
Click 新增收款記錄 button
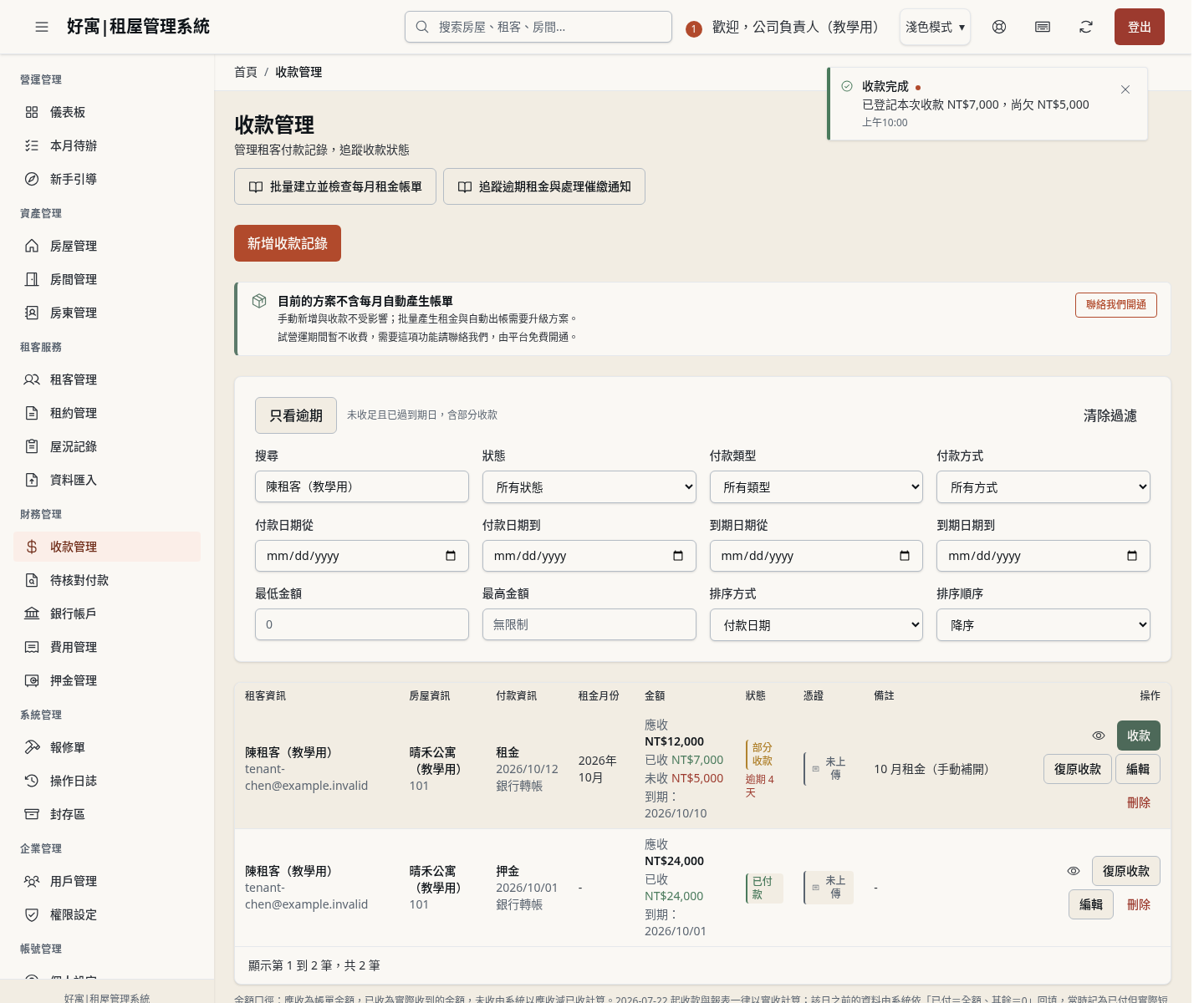click(x=288, y=243)
